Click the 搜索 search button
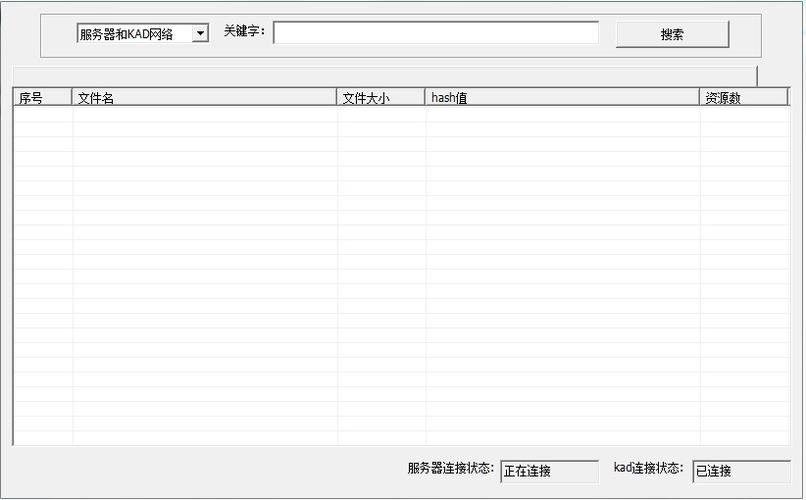Screen dimensions: 806x500 (672, 34)
